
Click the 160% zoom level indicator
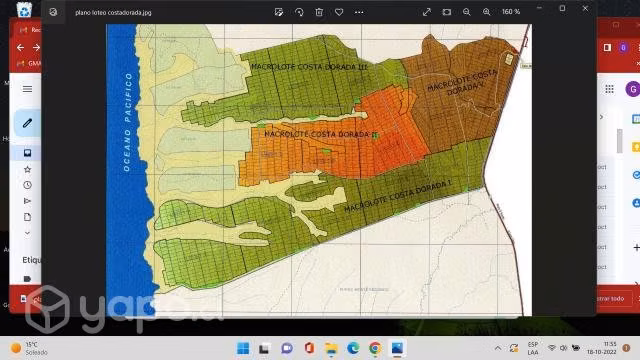tap(511, 12)
